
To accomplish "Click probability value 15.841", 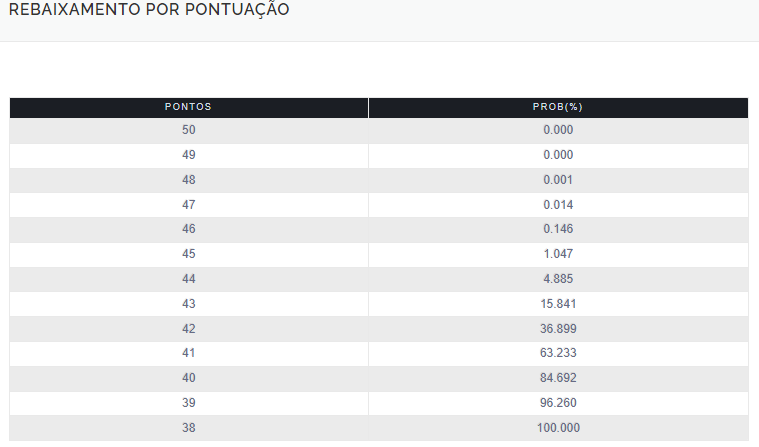I will (x=558, y=304).
